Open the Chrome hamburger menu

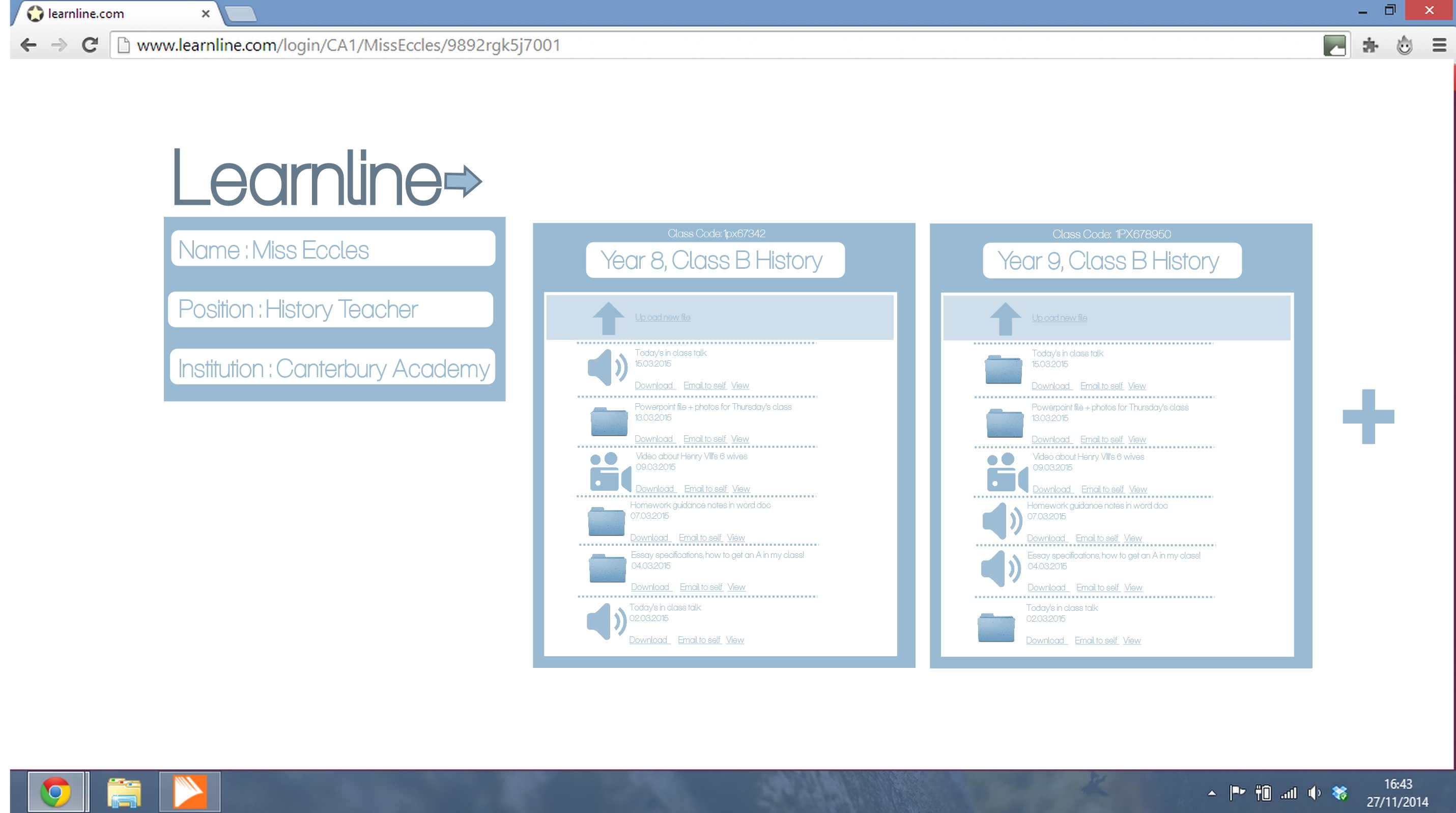1439,45
